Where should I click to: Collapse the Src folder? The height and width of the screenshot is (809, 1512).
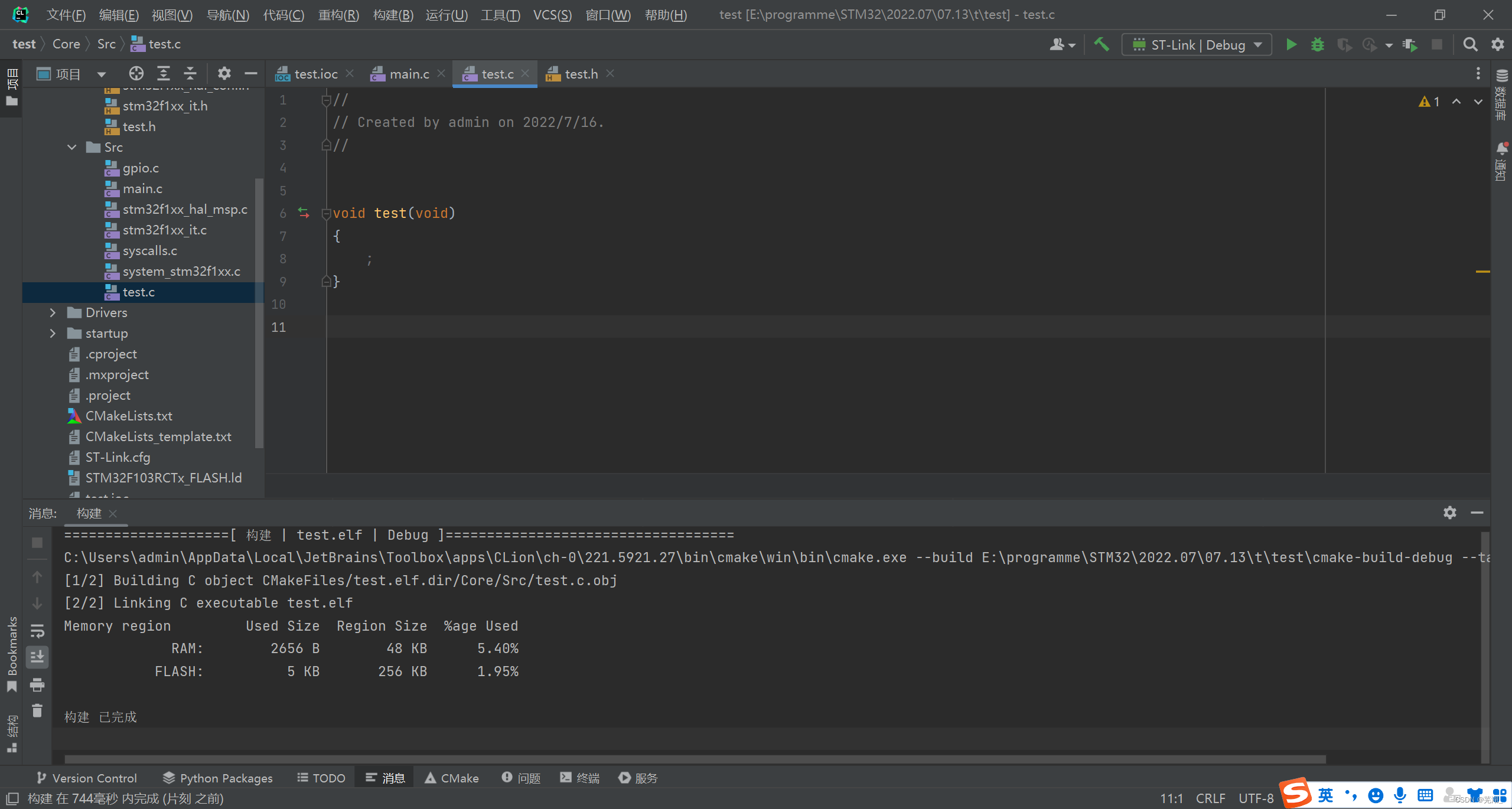(x=71, y=147)
